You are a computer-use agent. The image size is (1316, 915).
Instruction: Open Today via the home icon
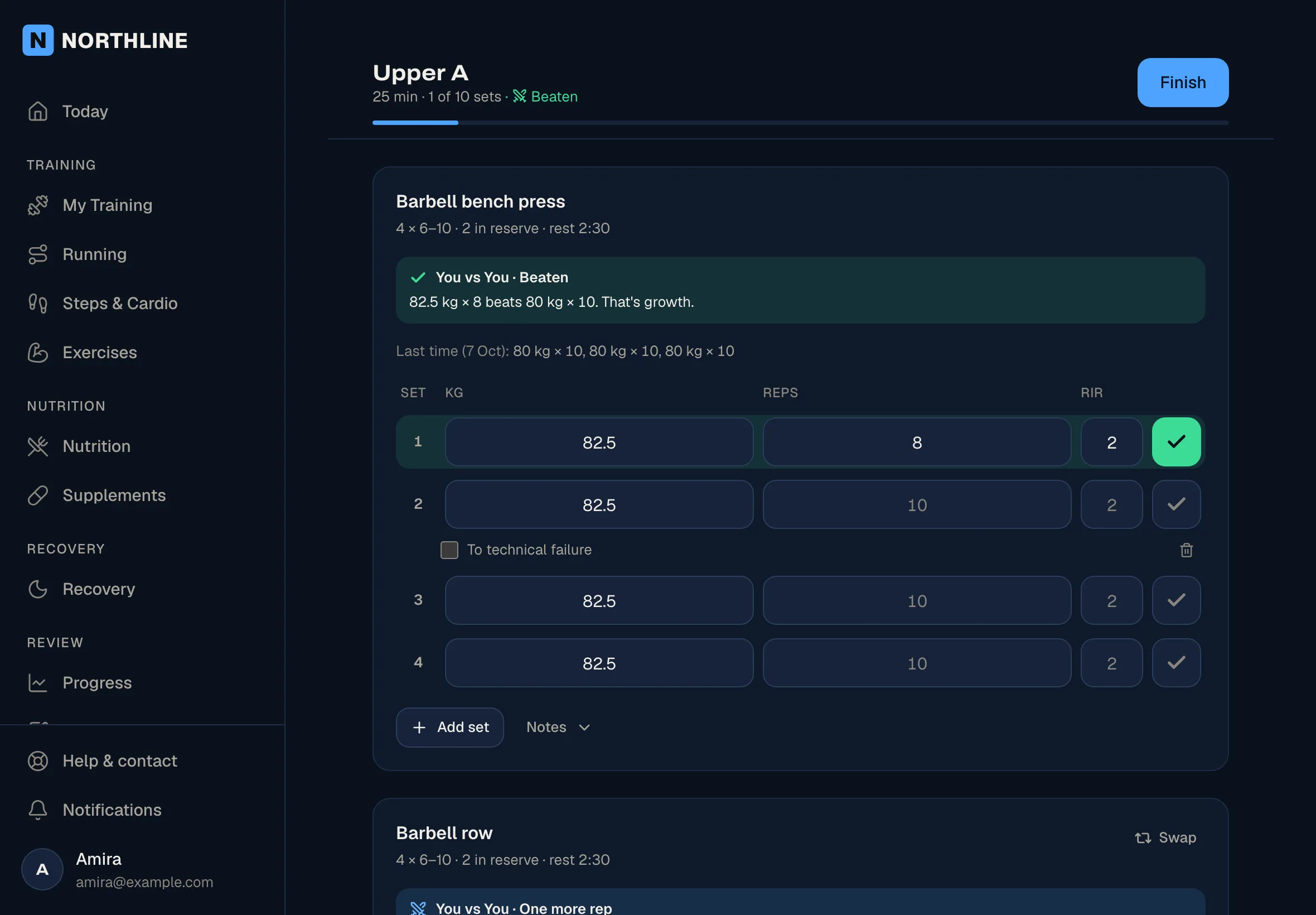point(38,111)
